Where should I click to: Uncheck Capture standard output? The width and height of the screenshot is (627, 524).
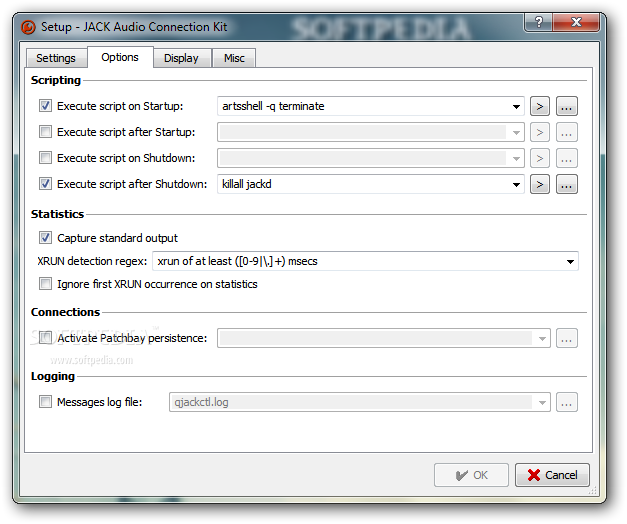(45, 238)
